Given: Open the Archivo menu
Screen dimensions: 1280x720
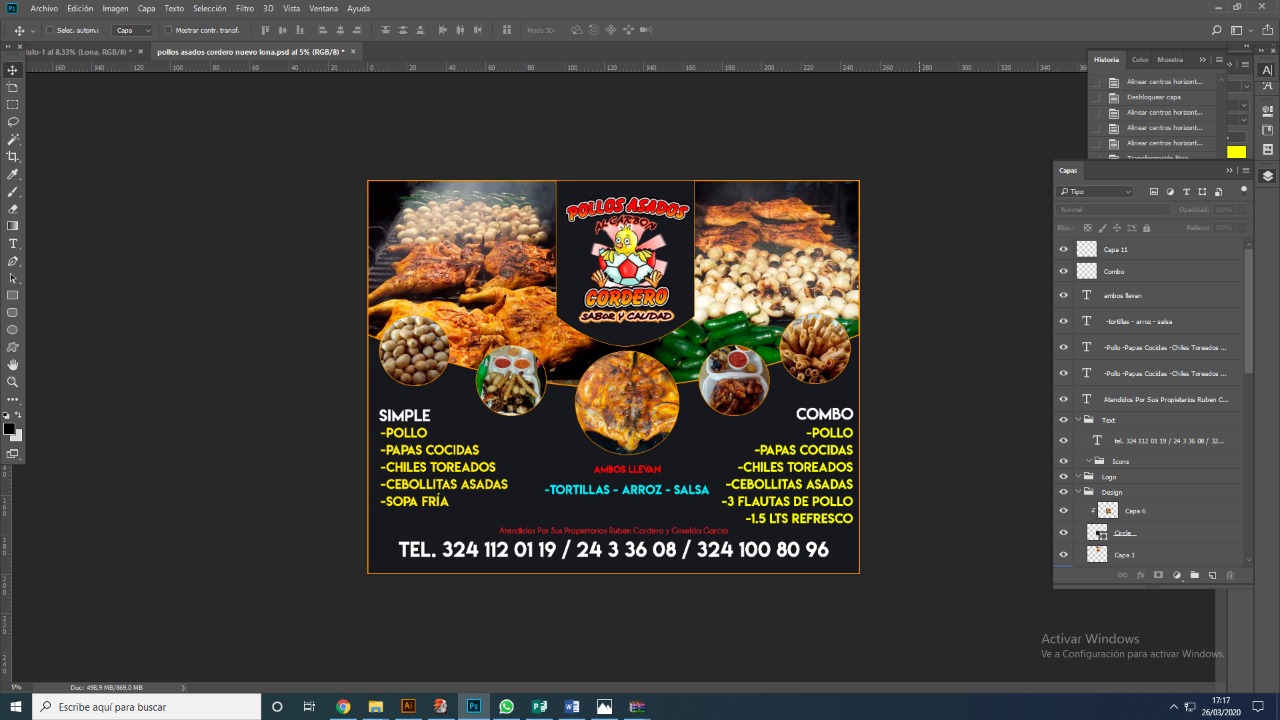Looking at the screenshot, I should [44, 8].
